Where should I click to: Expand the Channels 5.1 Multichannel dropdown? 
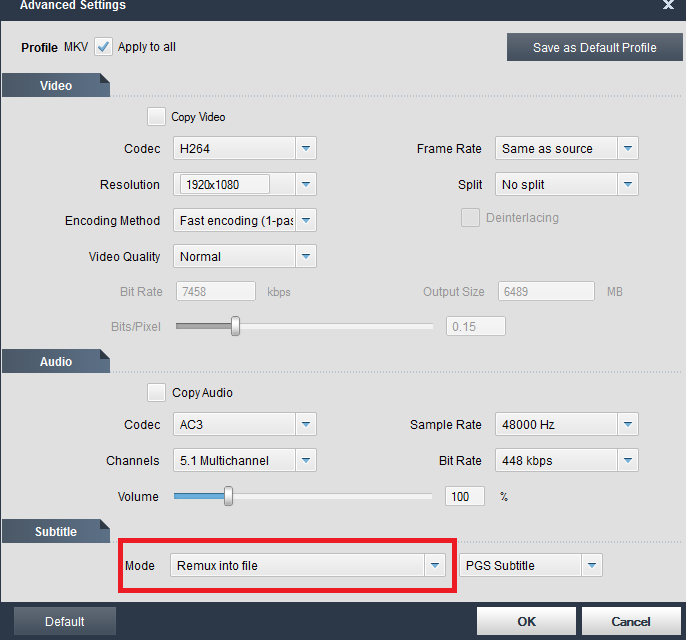[x=306, y=460]
